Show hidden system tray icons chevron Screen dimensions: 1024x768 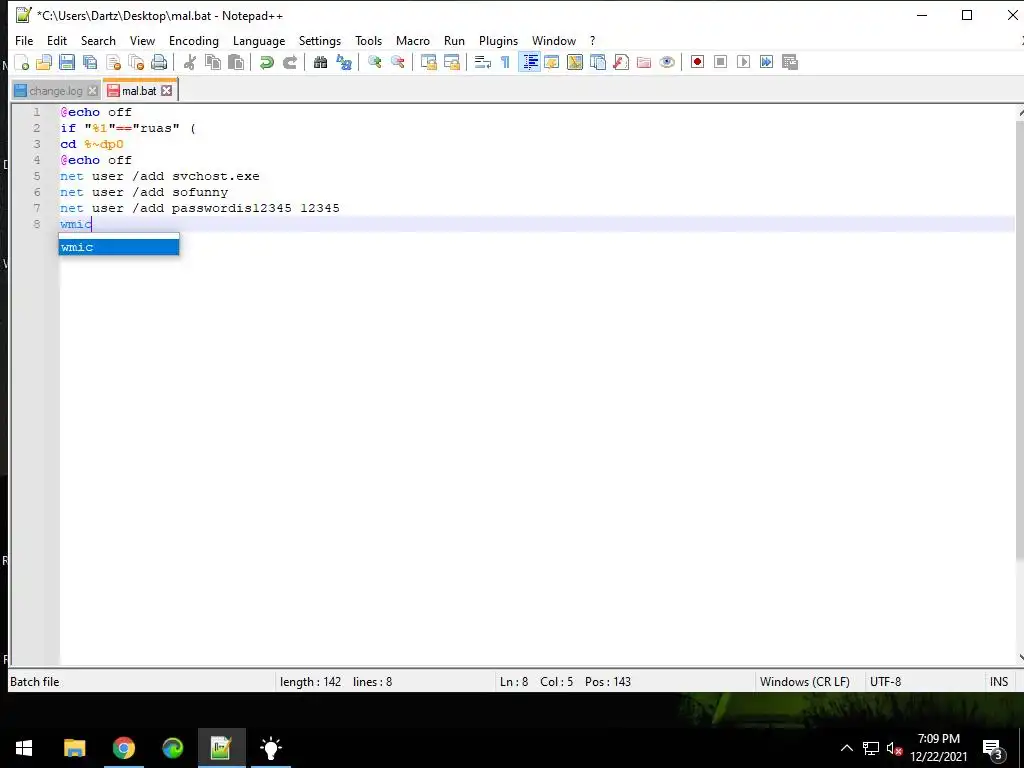coord(846,748)
